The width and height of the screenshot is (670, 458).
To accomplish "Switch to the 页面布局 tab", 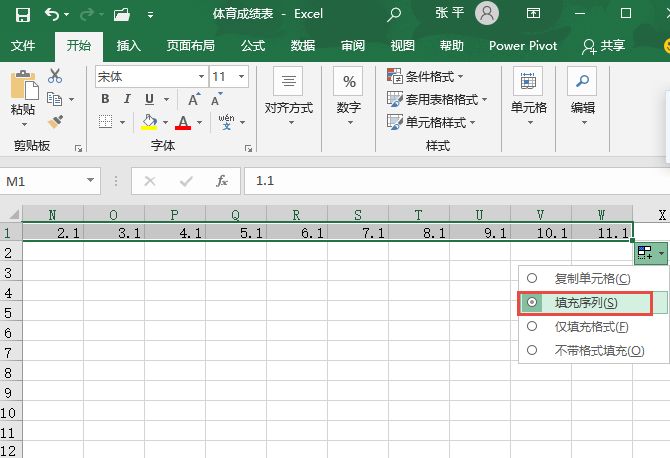I will coord(191,45).
